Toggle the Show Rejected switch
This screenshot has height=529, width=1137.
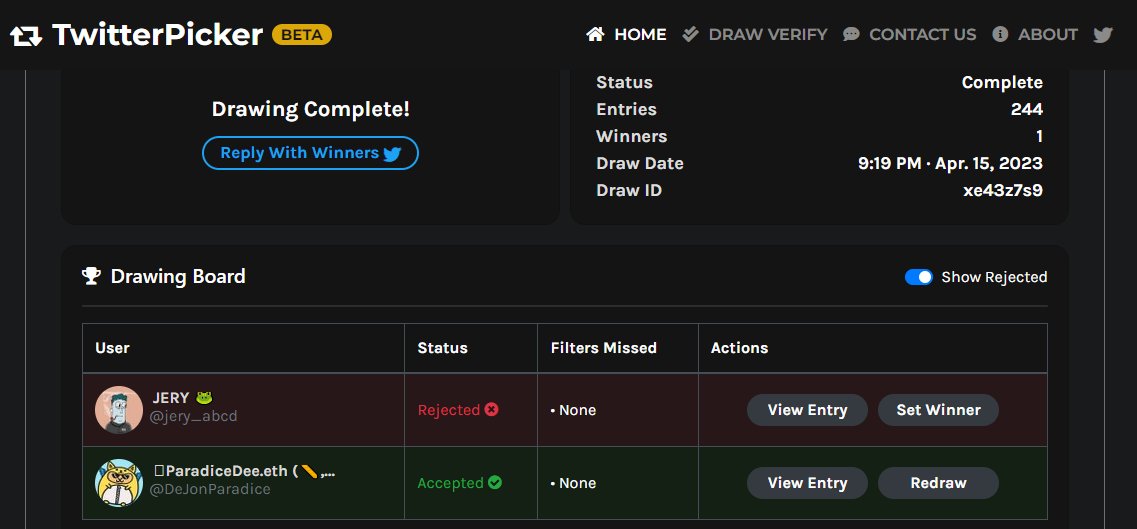coord(919,277)
